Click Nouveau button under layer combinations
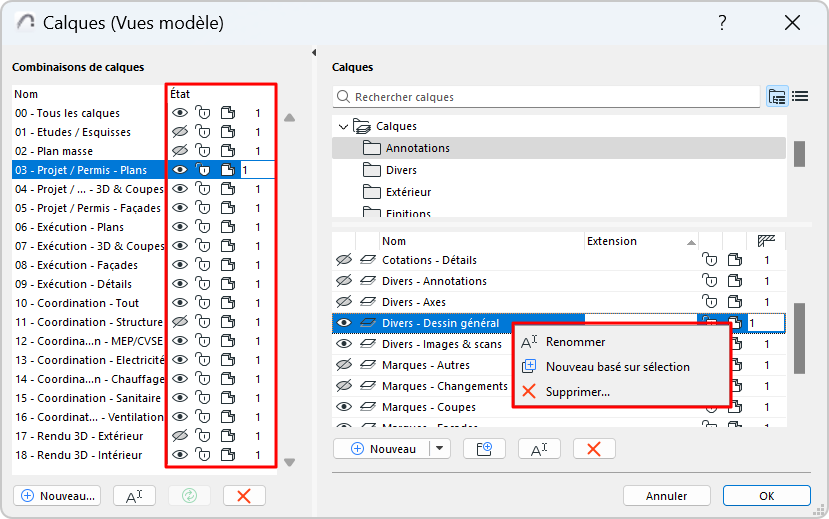 coord(59,495)
